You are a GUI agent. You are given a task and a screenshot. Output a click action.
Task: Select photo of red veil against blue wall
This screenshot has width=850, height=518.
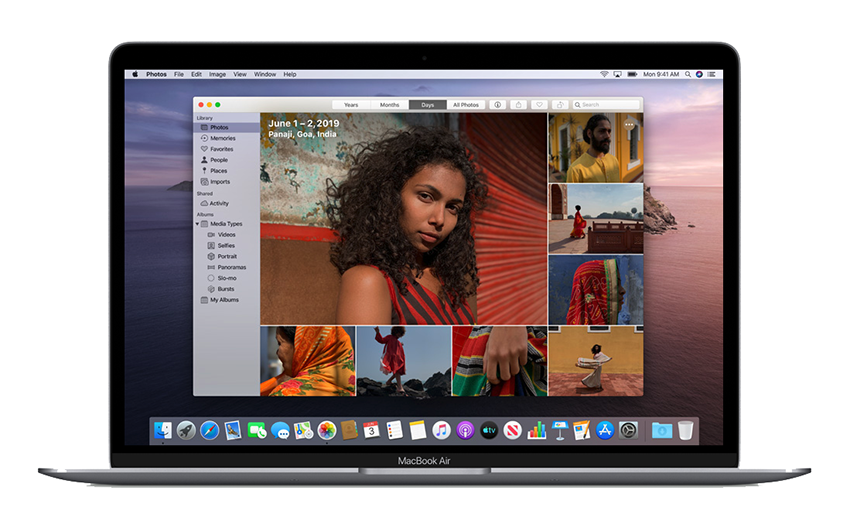point(596,290)
